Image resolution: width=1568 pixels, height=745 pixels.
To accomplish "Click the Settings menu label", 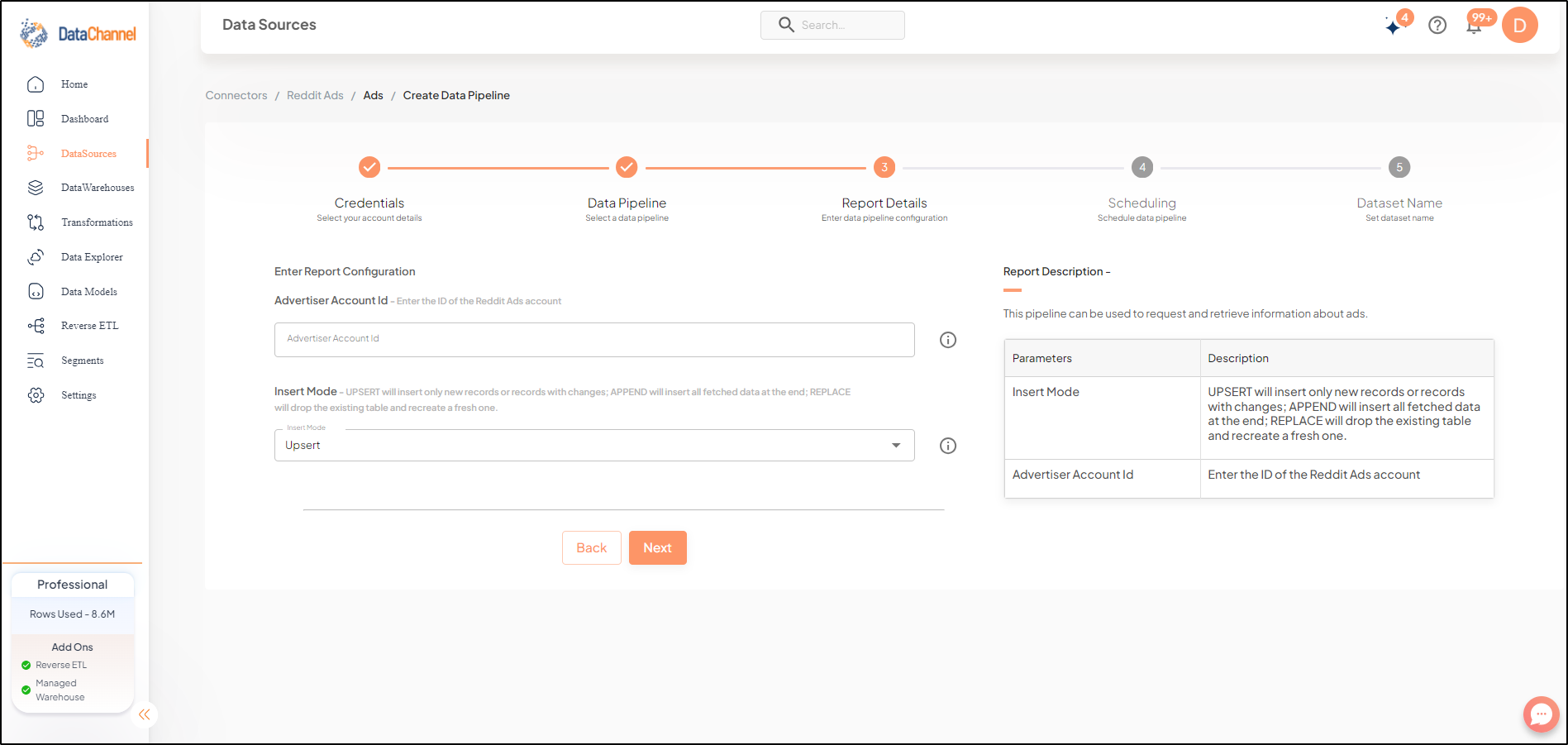I will (x=79, y=395).
